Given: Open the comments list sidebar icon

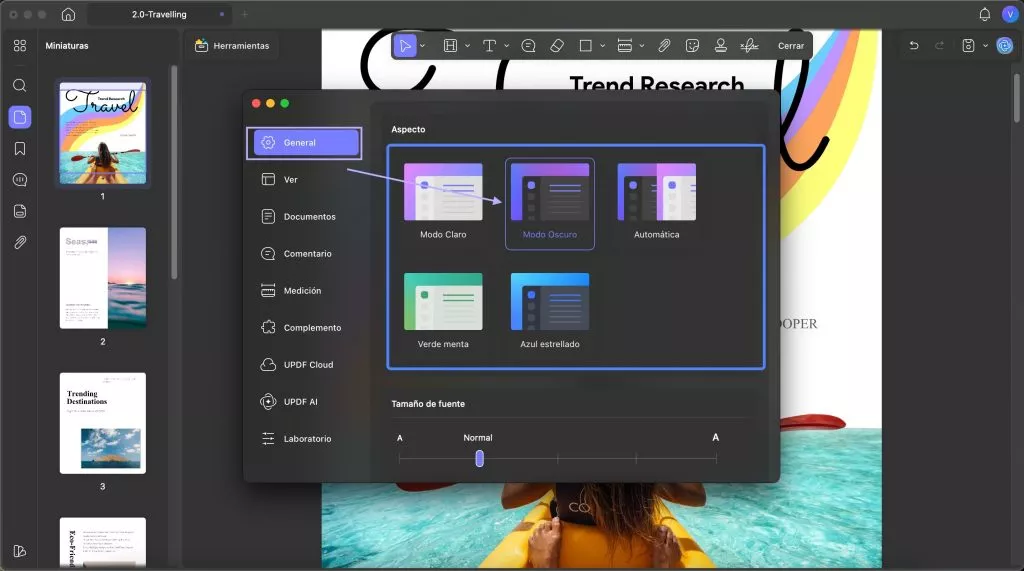Looking at the screenshot, I should pyautogui.click(x=20, y=180).
